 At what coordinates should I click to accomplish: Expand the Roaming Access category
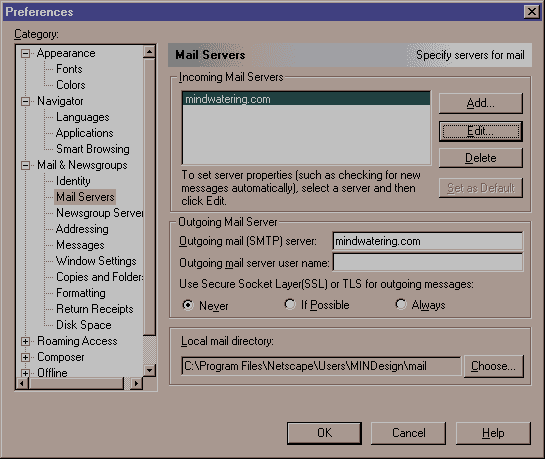pos(25,341)
